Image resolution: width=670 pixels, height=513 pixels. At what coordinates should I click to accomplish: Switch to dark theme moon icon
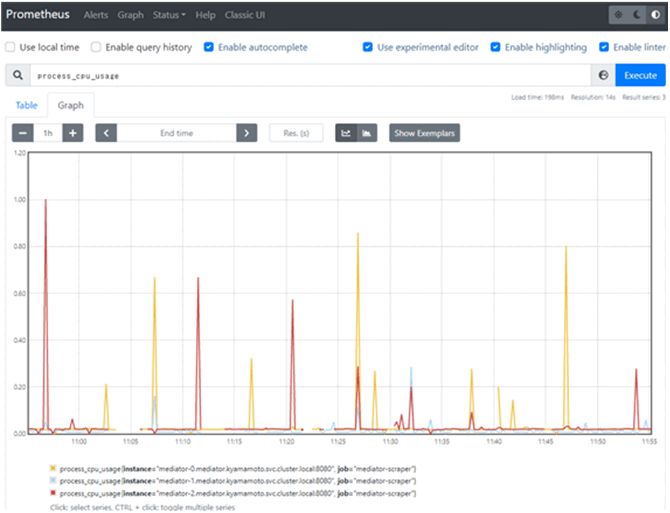tap(637, 15)
